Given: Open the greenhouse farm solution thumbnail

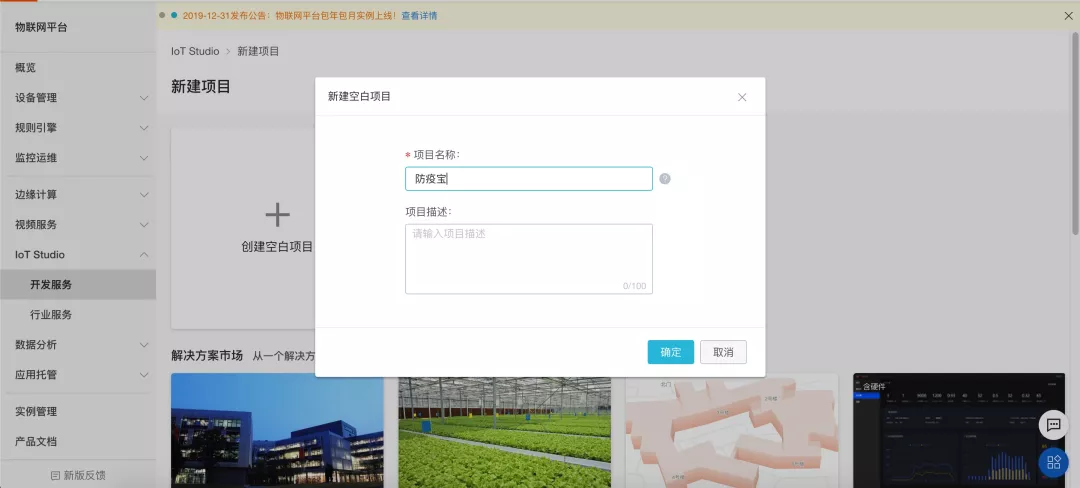Looking at the screenshot, I should pos(504,431).
